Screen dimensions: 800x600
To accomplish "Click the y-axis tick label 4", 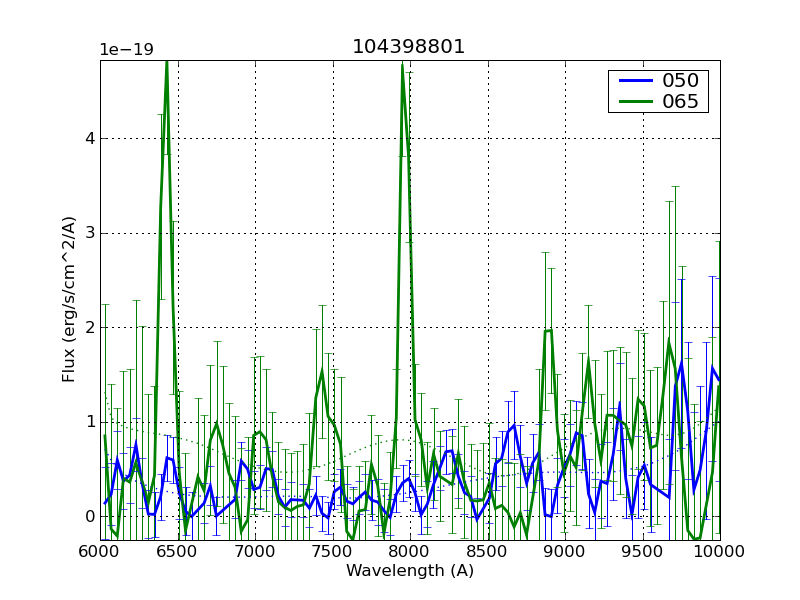I will [89, 139].
